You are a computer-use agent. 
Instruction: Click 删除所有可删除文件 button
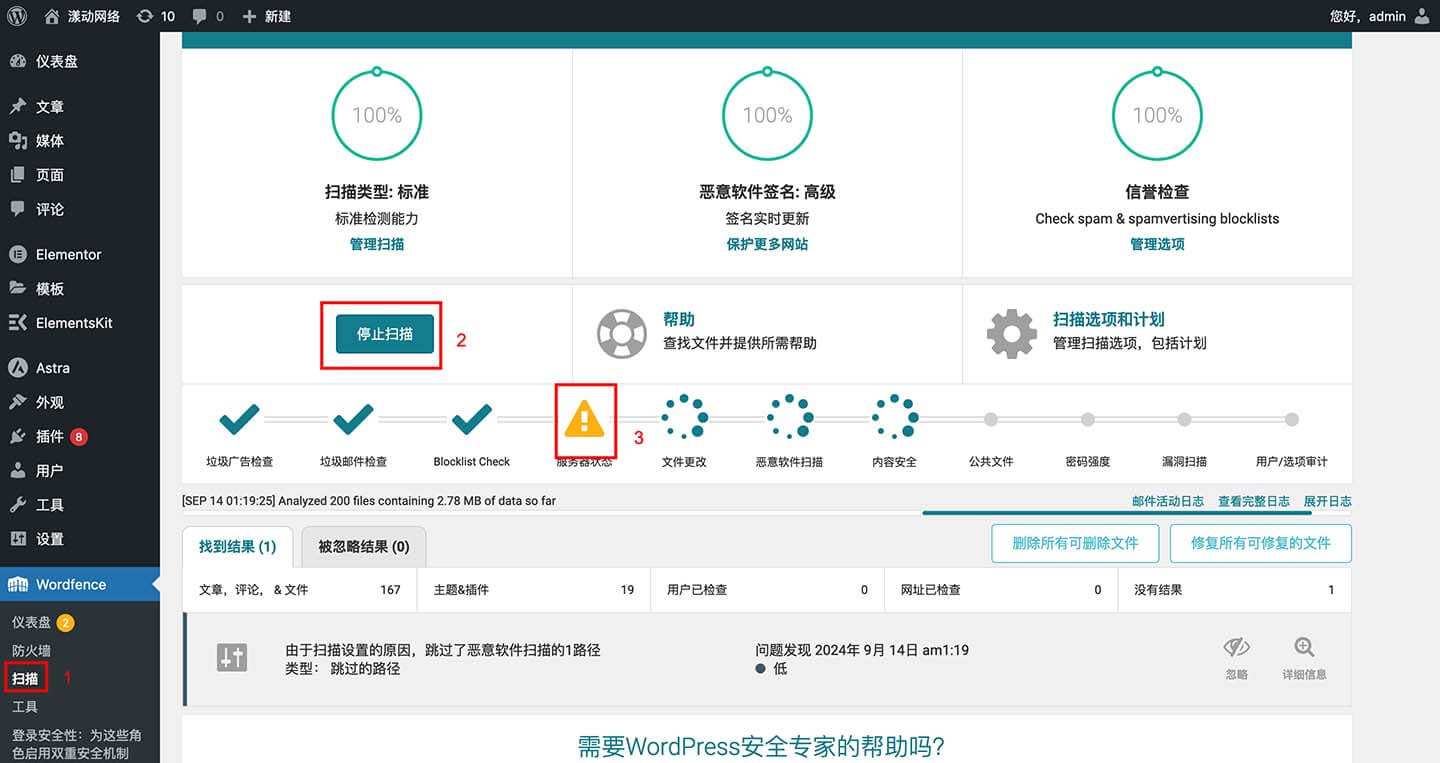coord(1075,543)
